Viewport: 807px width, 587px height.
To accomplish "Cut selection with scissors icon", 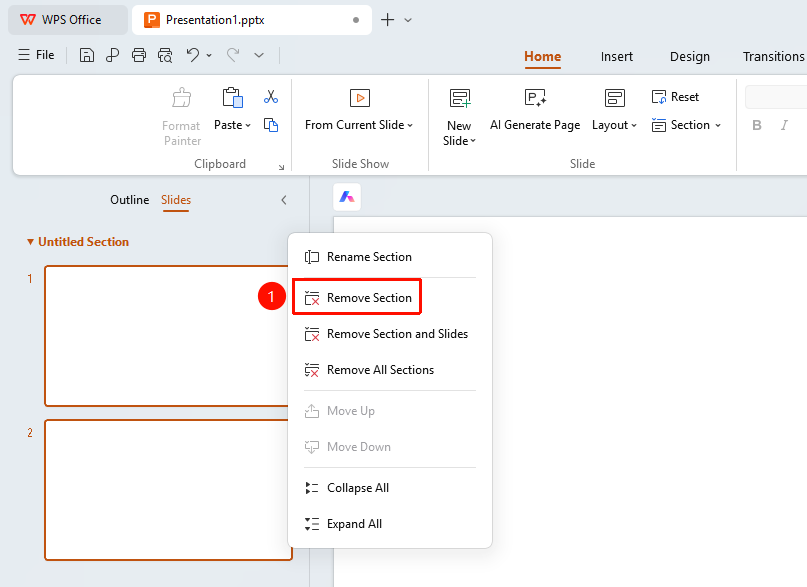I will (x=271, y=97).
